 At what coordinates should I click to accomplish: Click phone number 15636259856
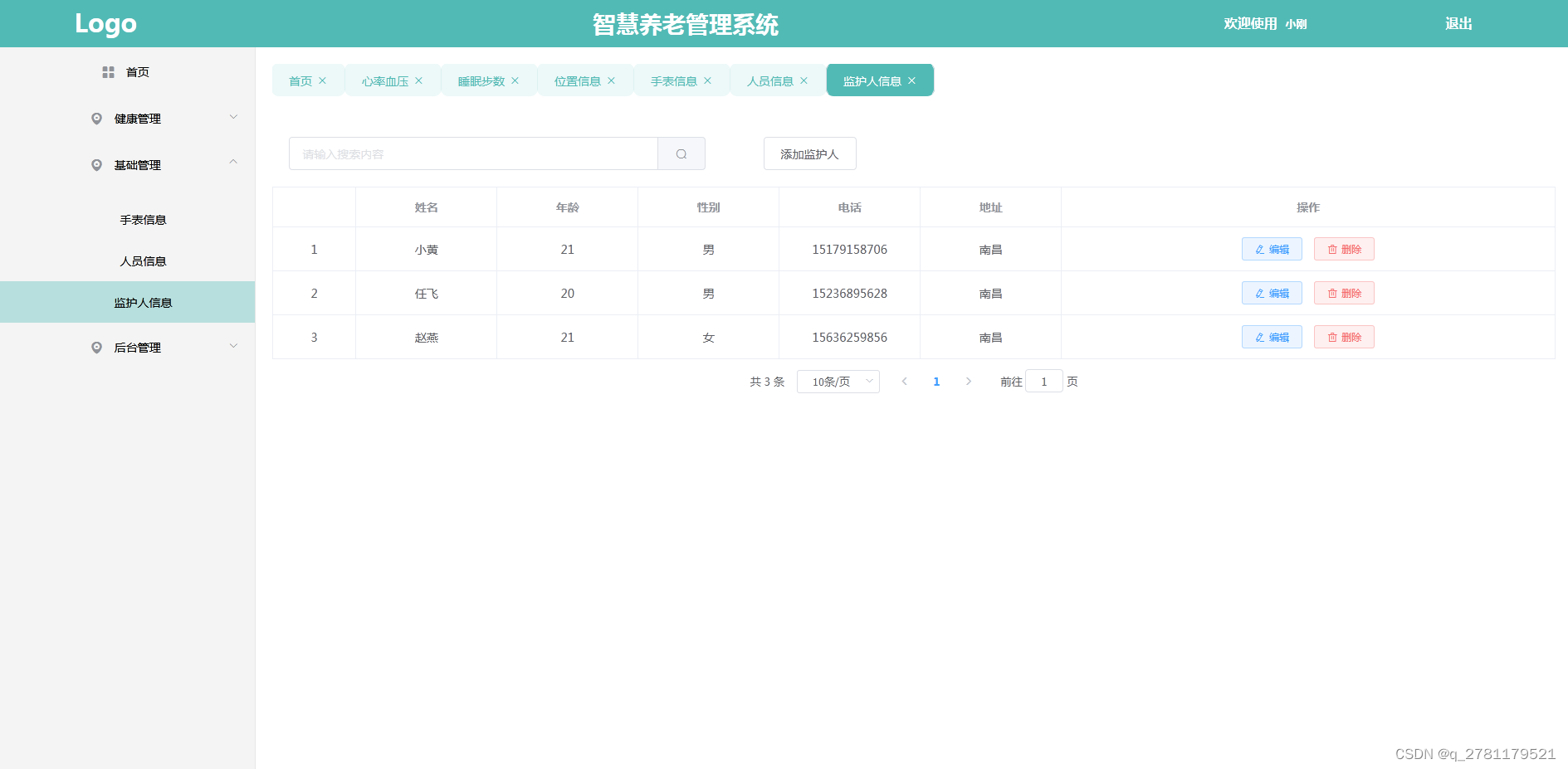point(849,338)
